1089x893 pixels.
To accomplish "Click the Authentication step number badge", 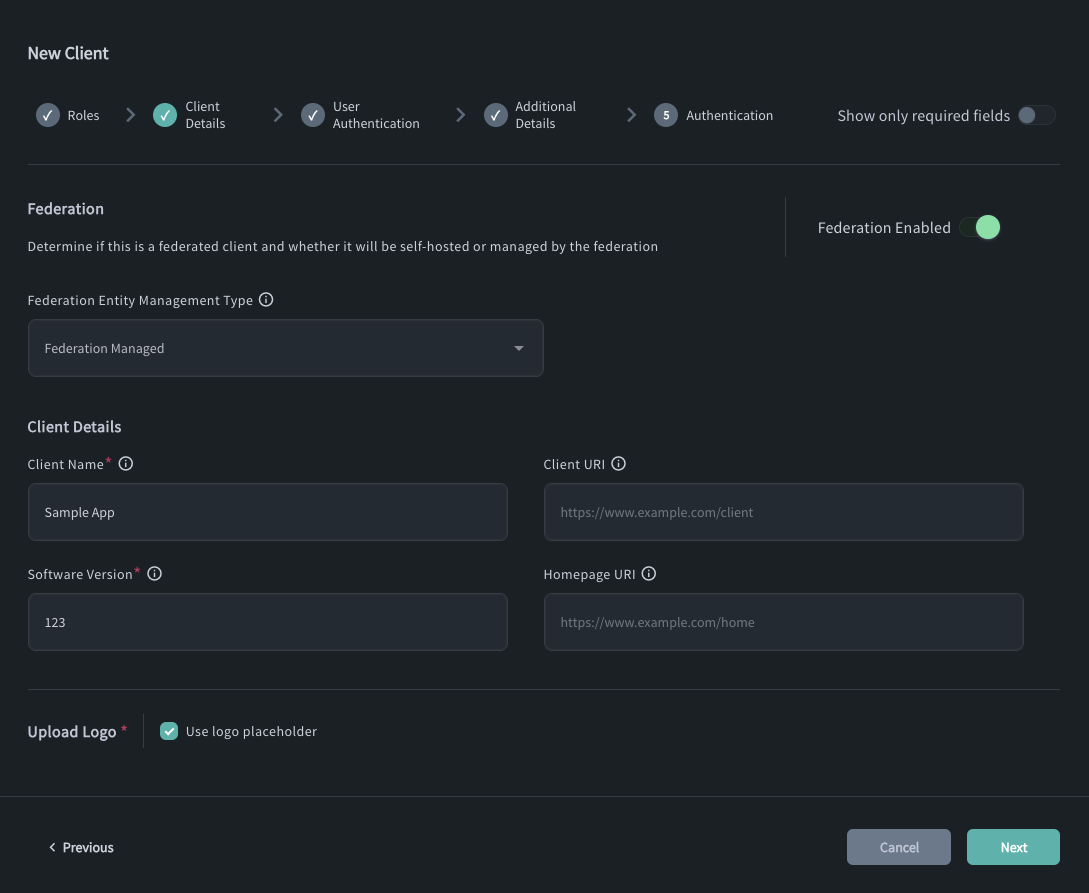I will point(666,115).
